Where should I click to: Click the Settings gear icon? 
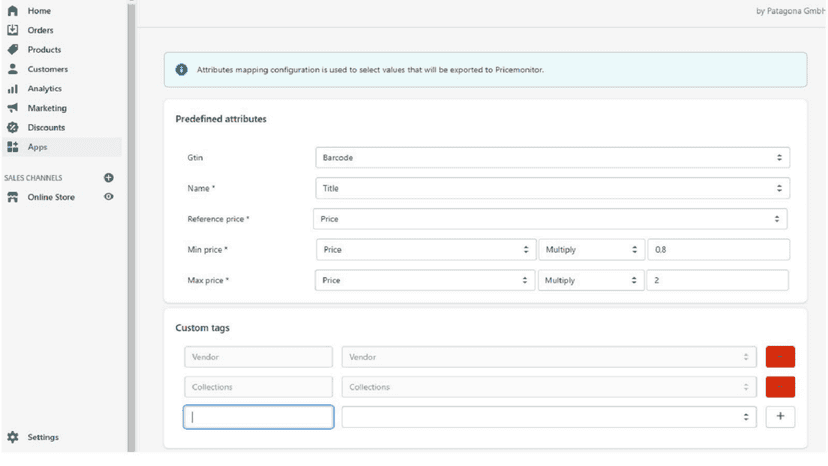point(13,437)
